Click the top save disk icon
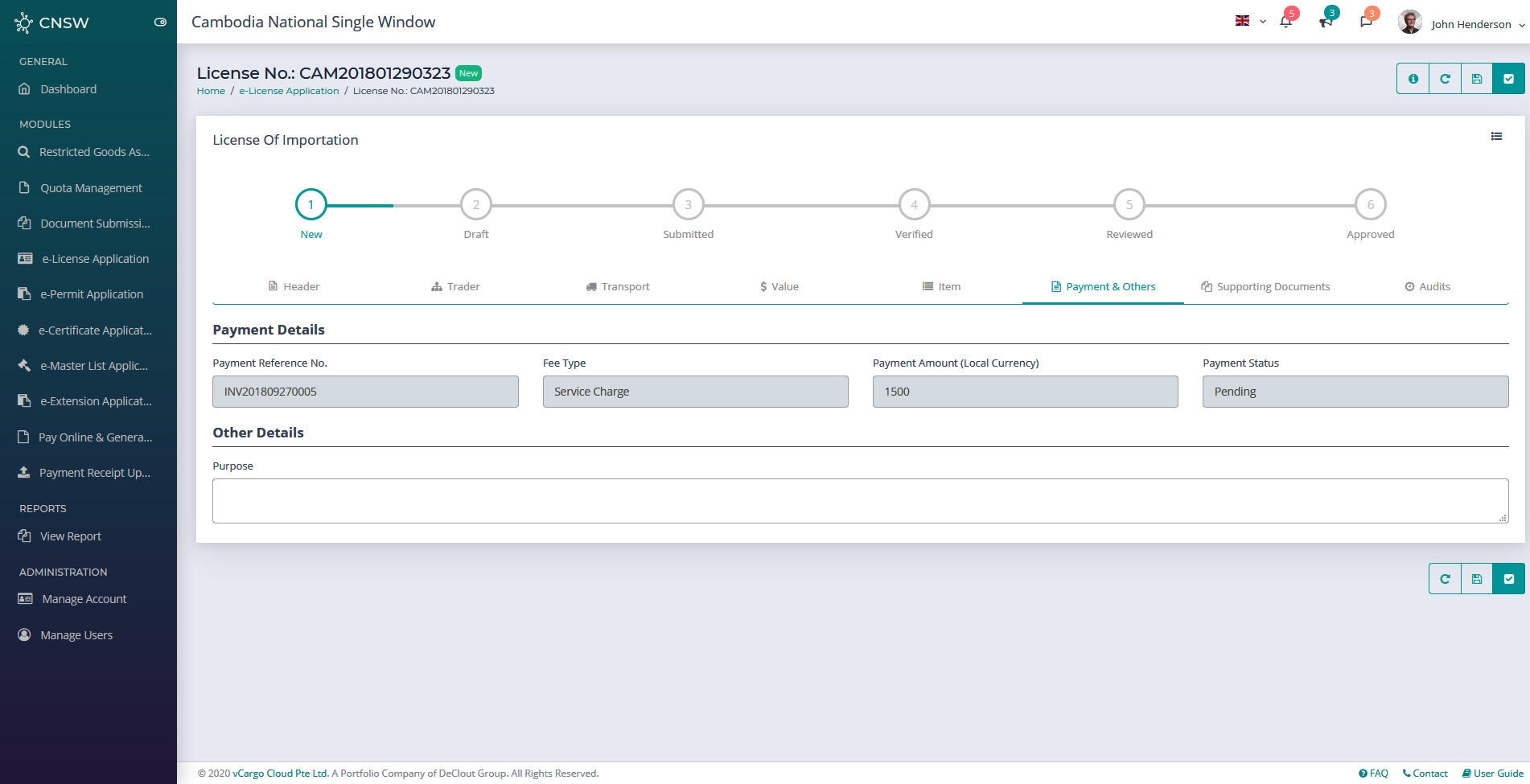This screenshot has height=784, width=1530. click(1477, 79)
